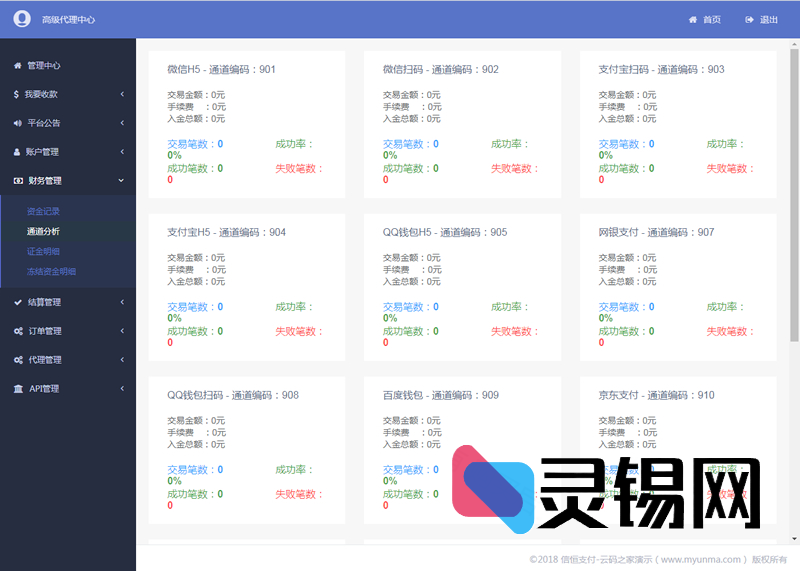Click the checkmark icon for 结算管理
Viewport: 800px width, 571px height.
point(18,302)
